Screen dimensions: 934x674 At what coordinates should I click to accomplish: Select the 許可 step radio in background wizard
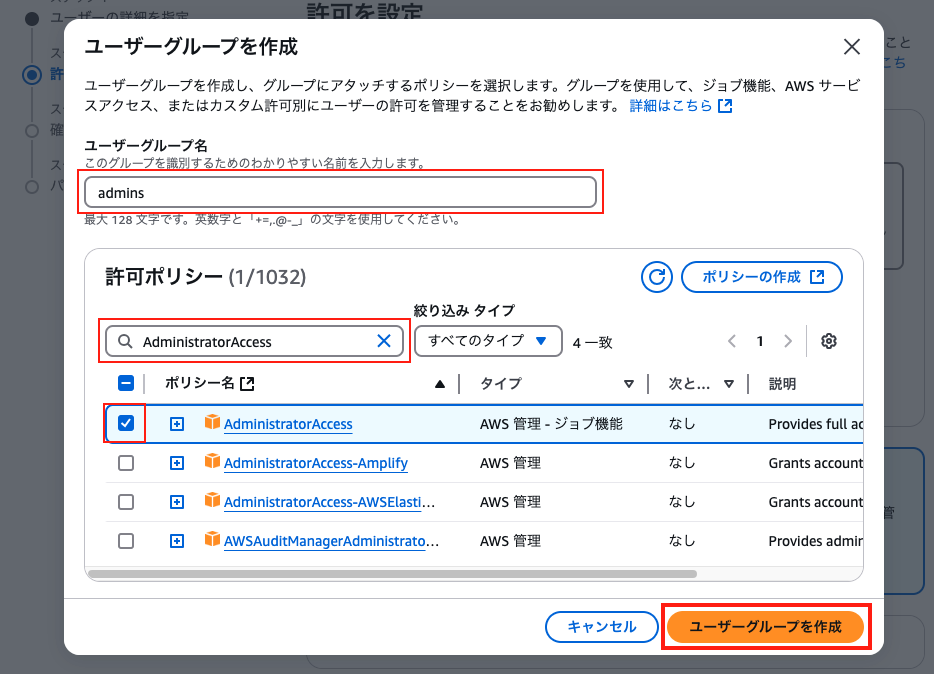click(x=32, y=74)
